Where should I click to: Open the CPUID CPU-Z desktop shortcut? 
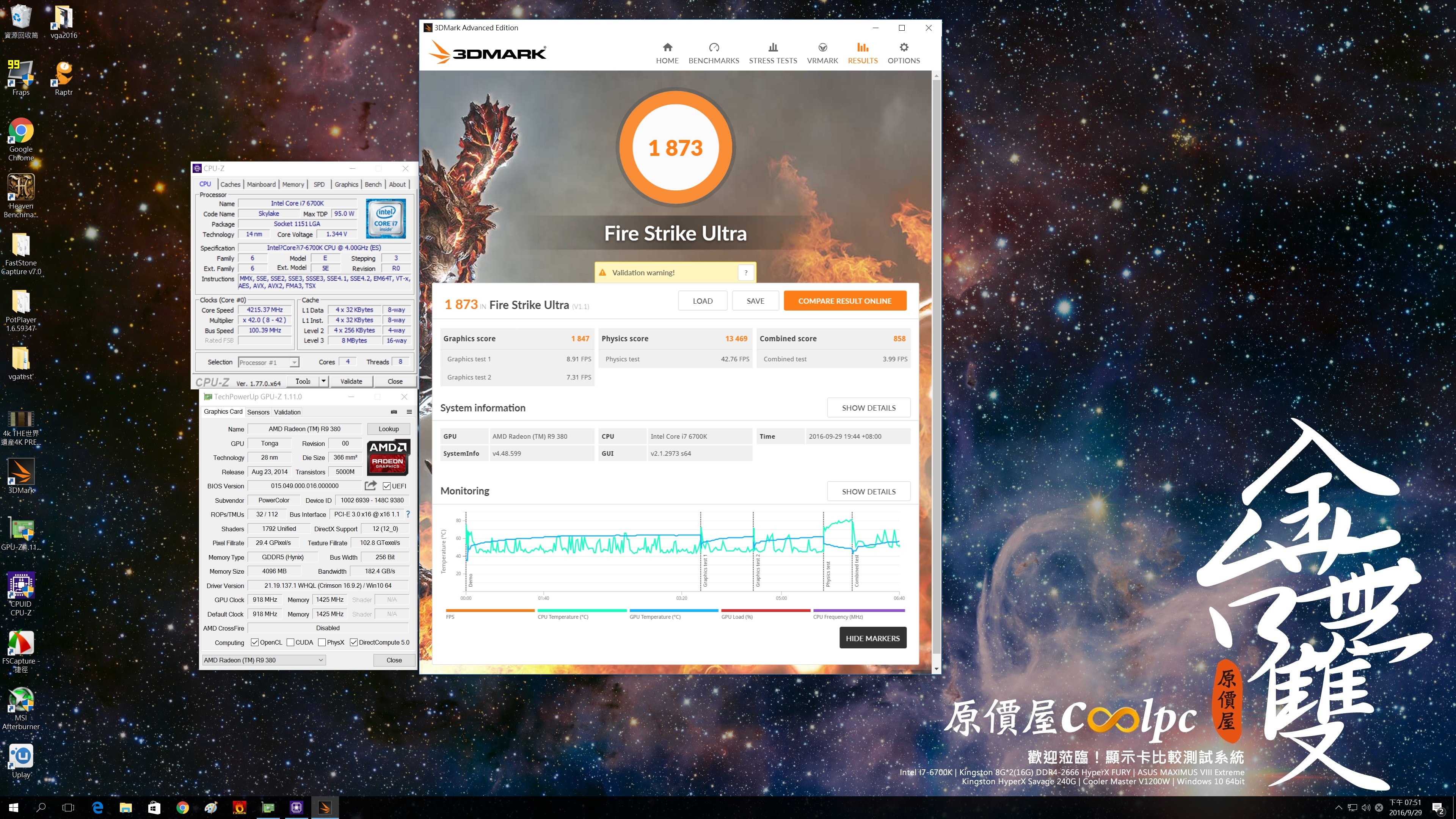tap(21, 594)
